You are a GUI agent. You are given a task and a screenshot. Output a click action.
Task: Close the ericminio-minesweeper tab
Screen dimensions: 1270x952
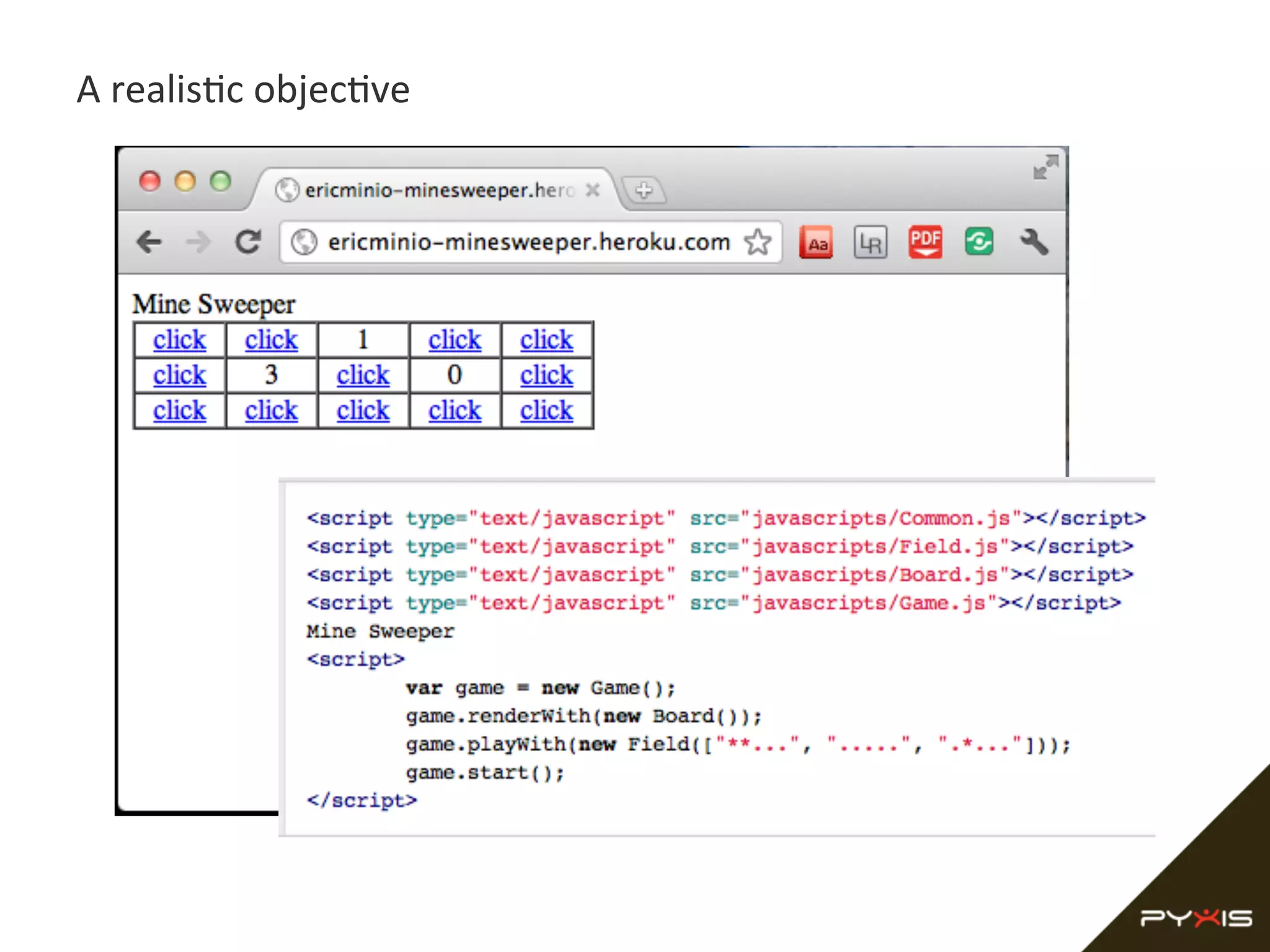coord(593,190)
